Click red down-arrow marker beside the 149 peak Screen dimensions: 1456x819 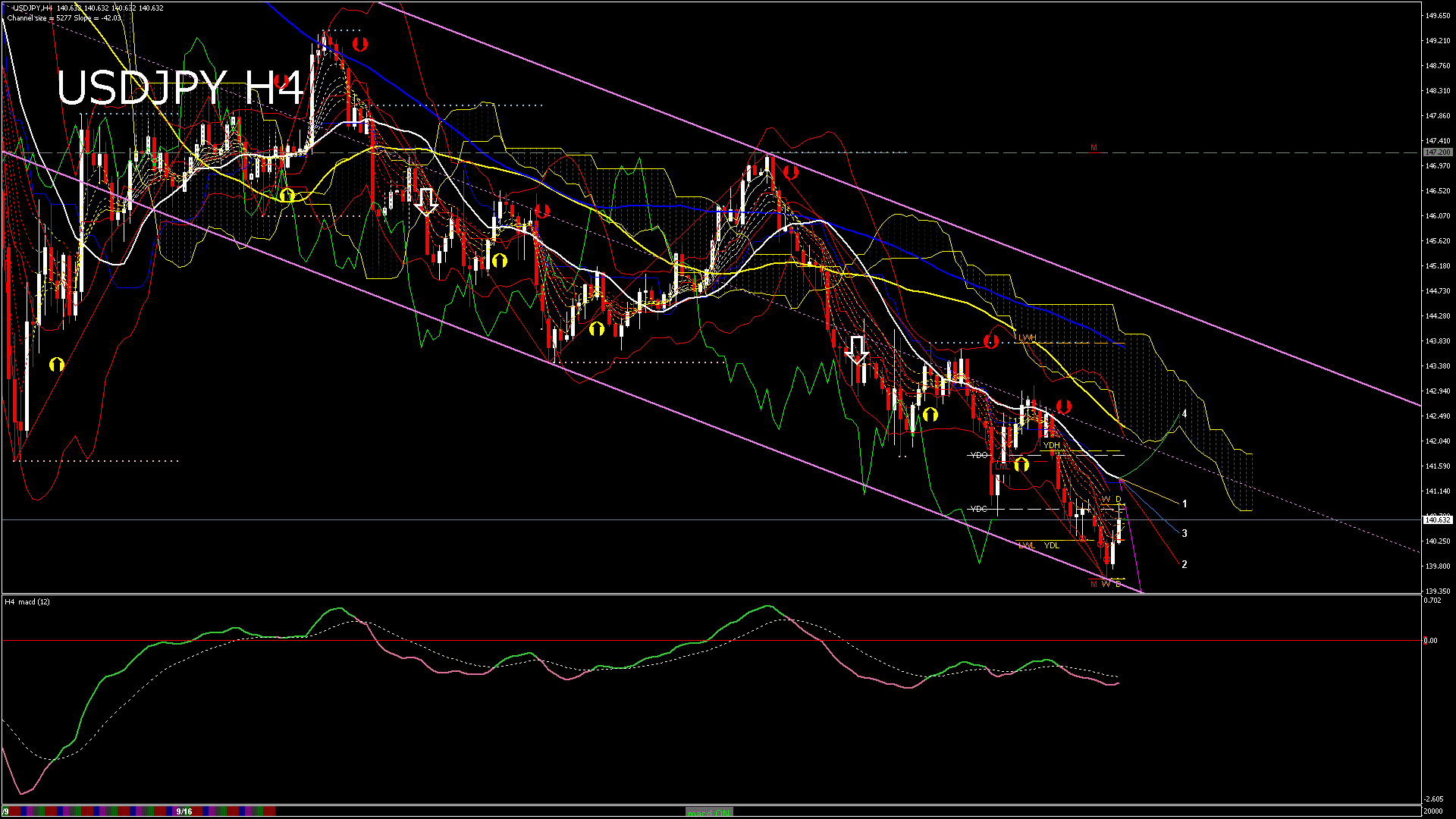click(x=360, y=44)
